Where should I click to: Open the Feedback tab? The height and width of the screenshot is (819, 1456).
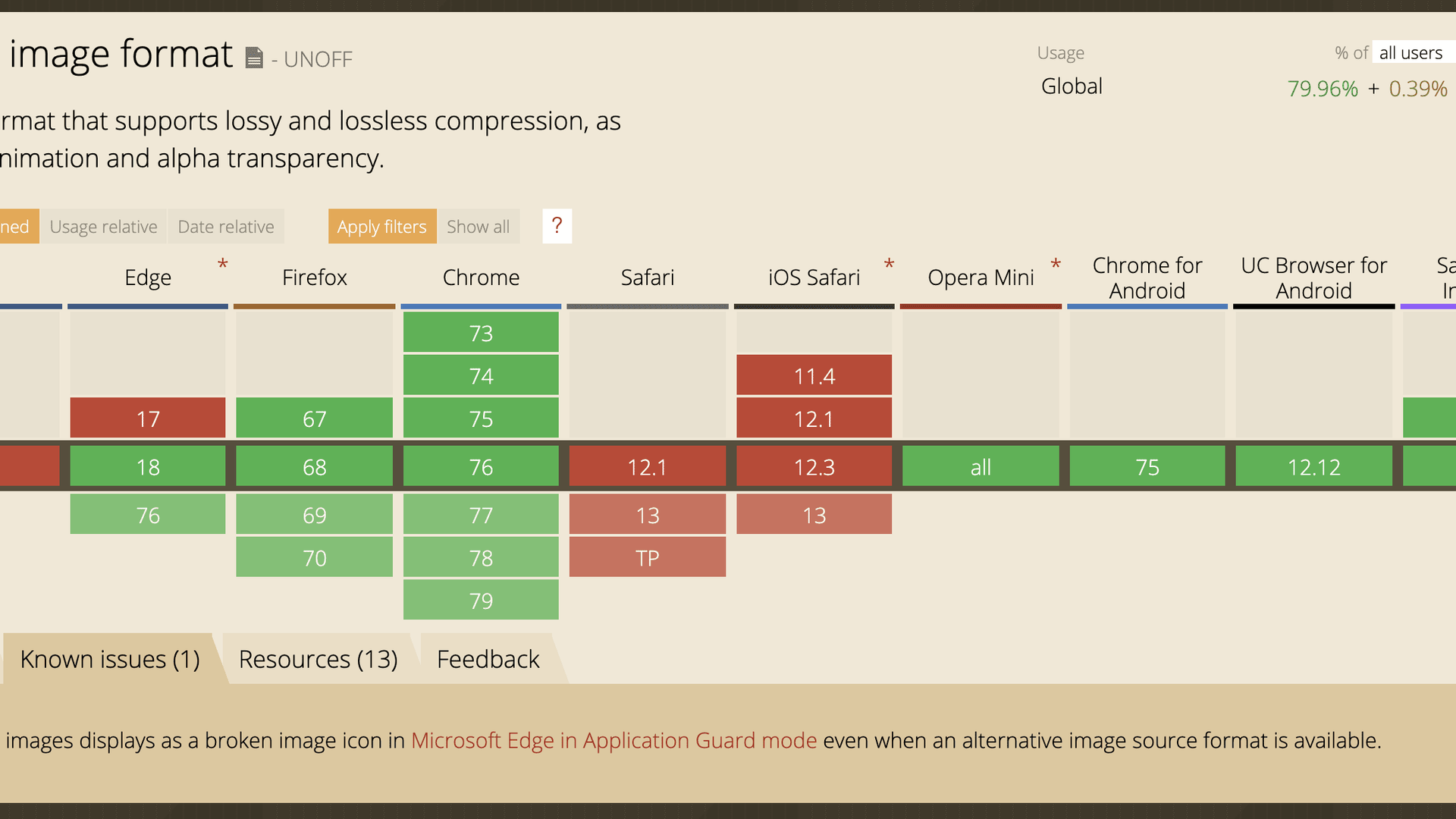(x=488, y=659)
